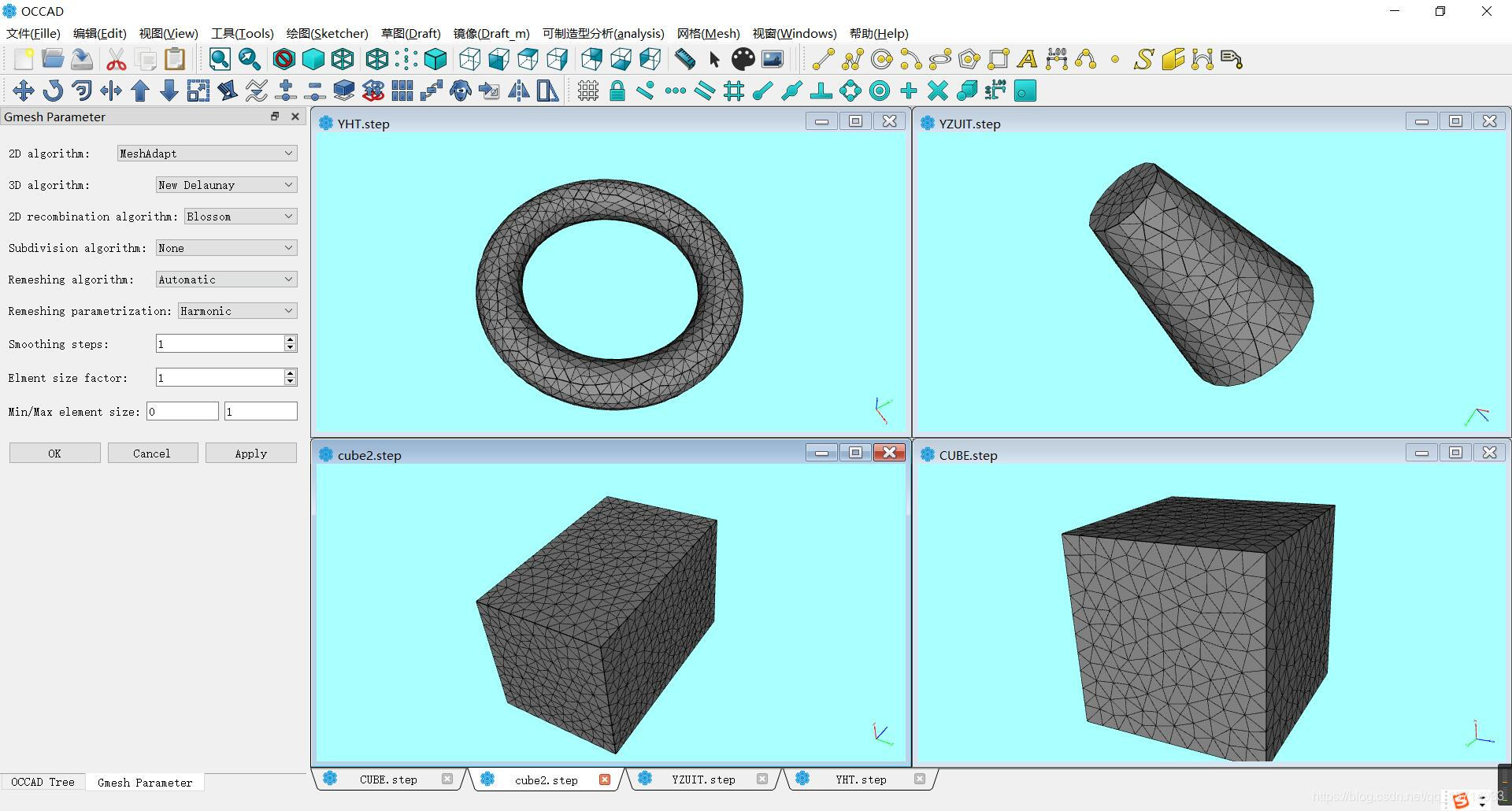Click the rotate arrow icon
Image resolution: width=1512 pixels, height=811 pixels.
[x=53, y=91]
